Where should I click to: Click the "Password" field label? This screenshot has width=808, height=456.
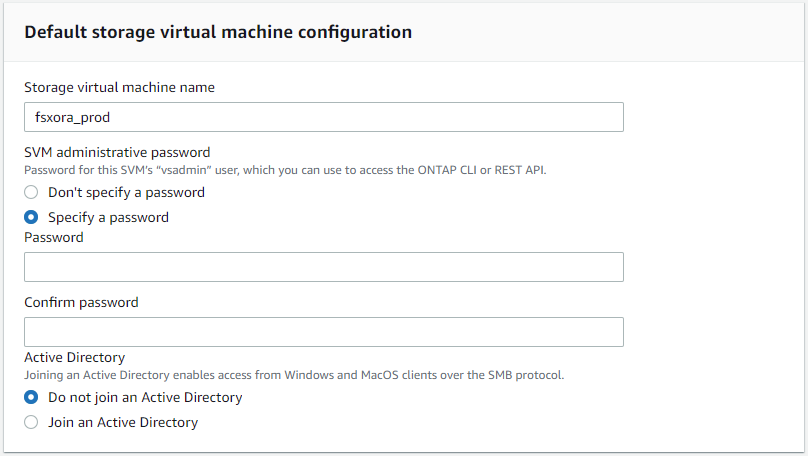point(54,237)
